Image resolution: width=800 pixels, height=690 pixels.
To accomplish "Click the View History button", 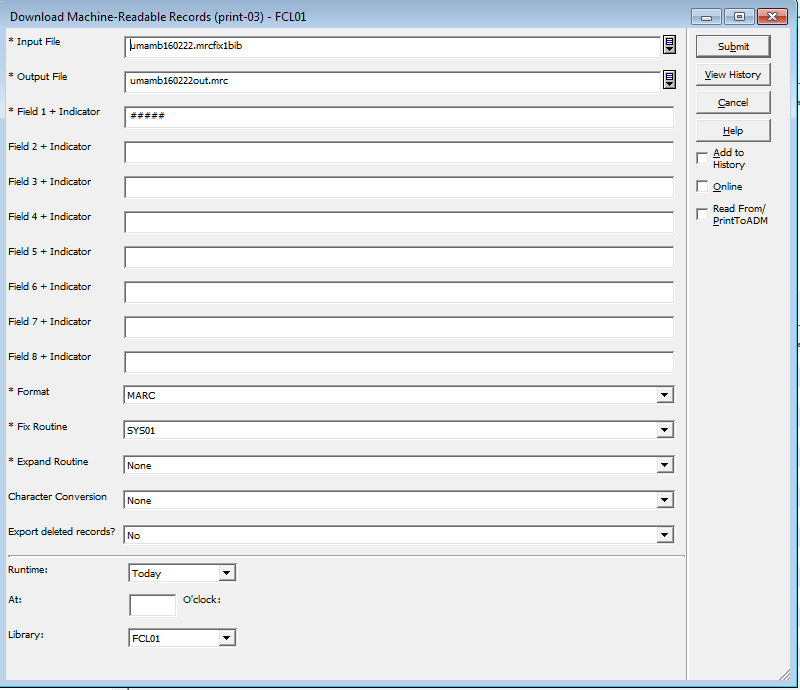I will 733,75.
